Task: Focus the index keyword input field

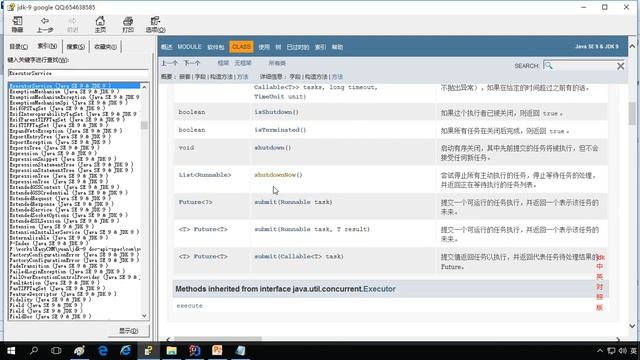Action: pos(78,73)
